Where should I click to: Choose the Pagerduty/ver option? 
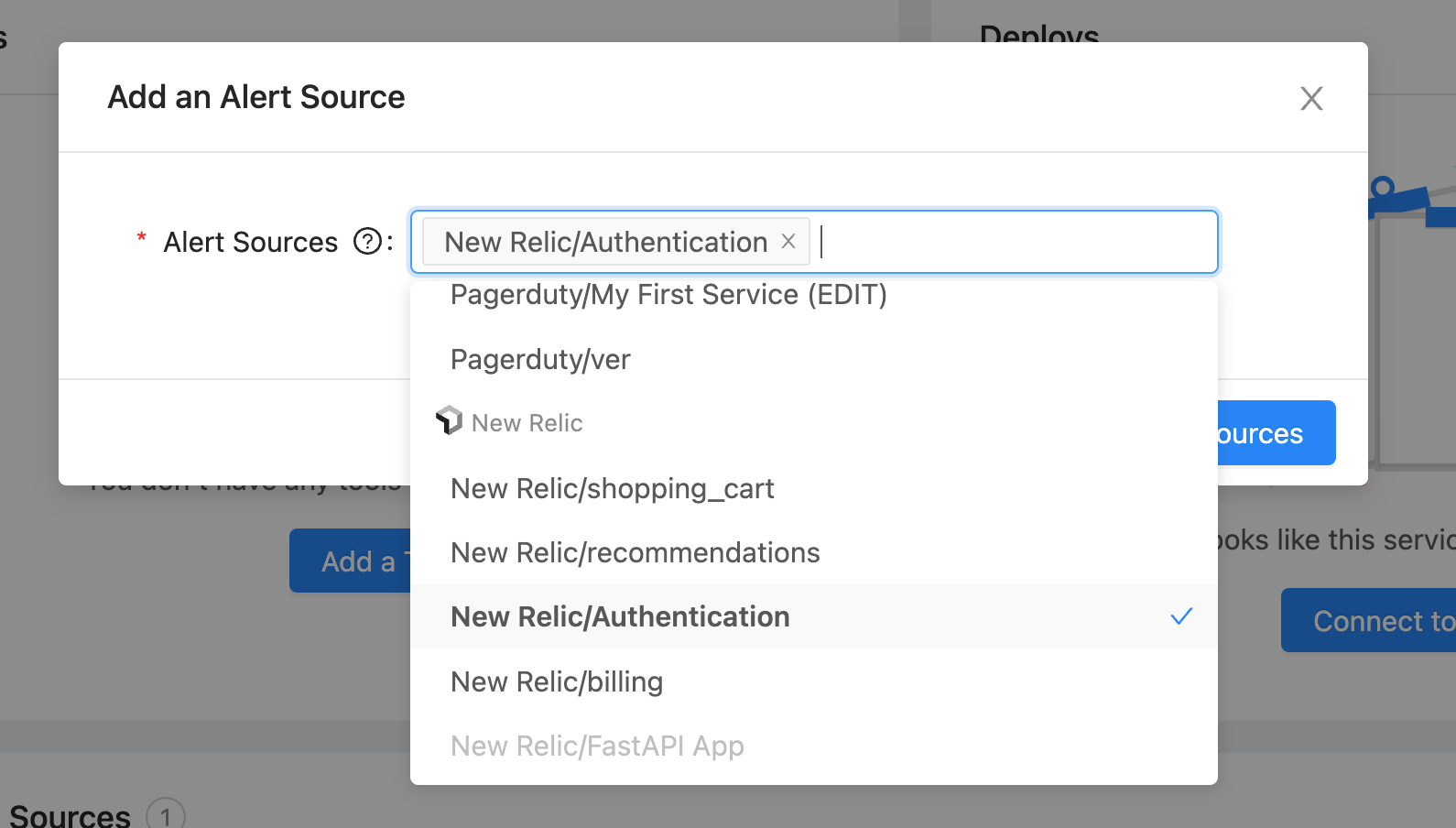[x=540, y=360]
